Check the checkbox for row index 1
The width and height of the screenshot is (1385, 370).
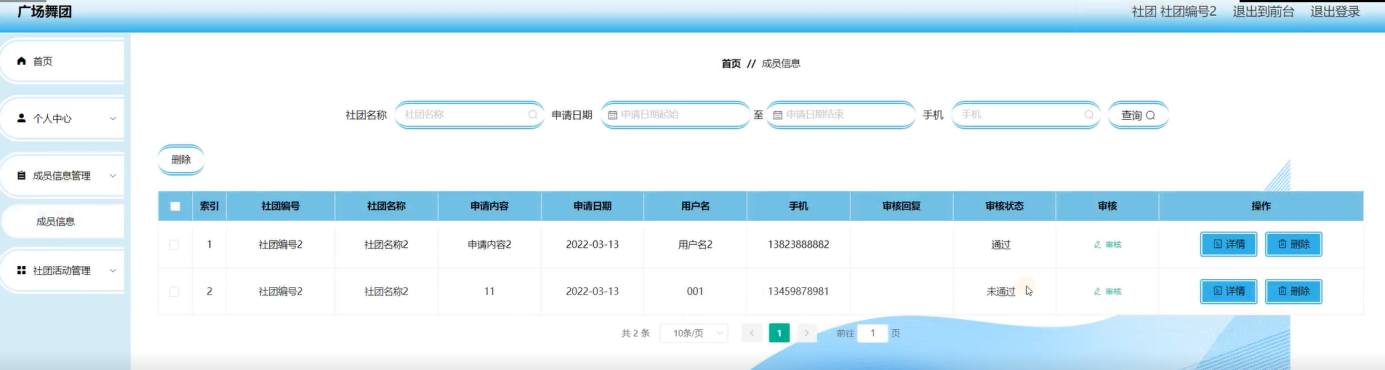coord(175,245)
